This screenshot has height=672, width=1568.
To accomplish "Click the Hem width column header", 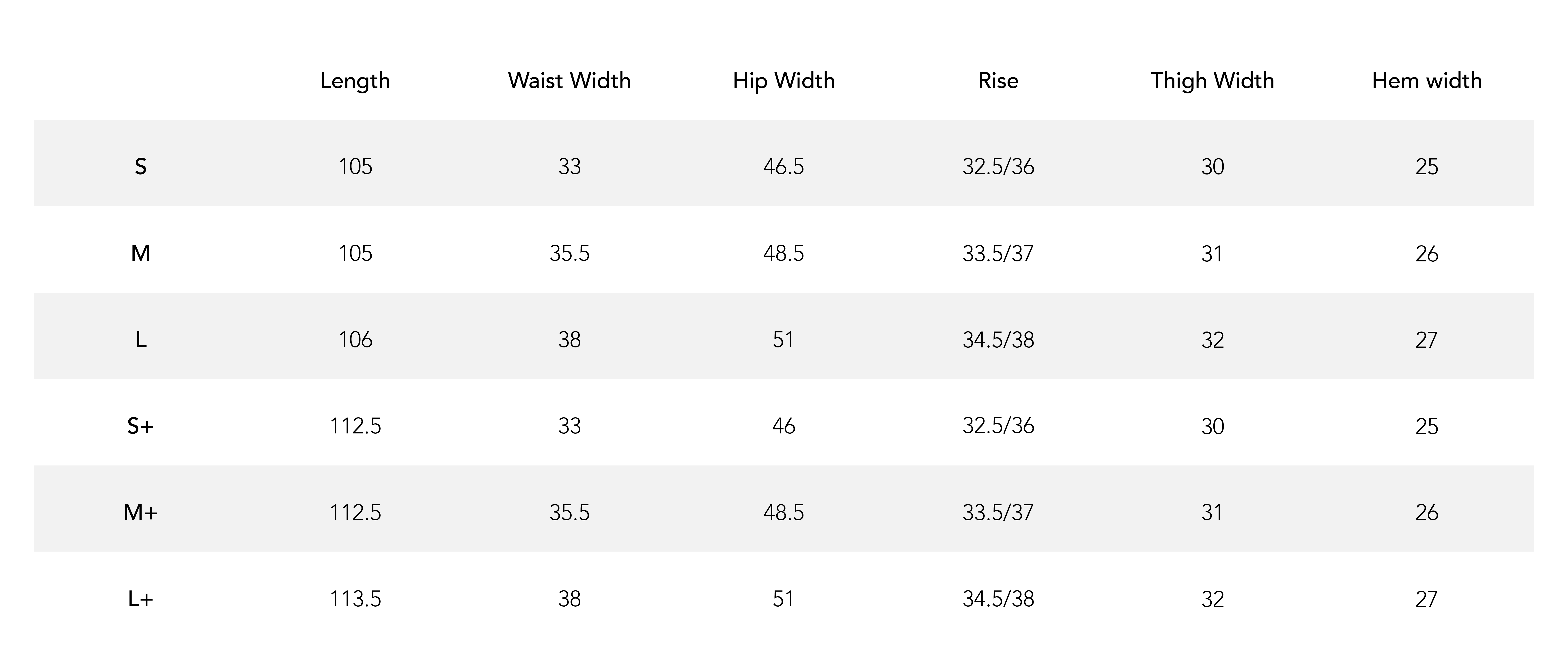I will point(1427,80).
